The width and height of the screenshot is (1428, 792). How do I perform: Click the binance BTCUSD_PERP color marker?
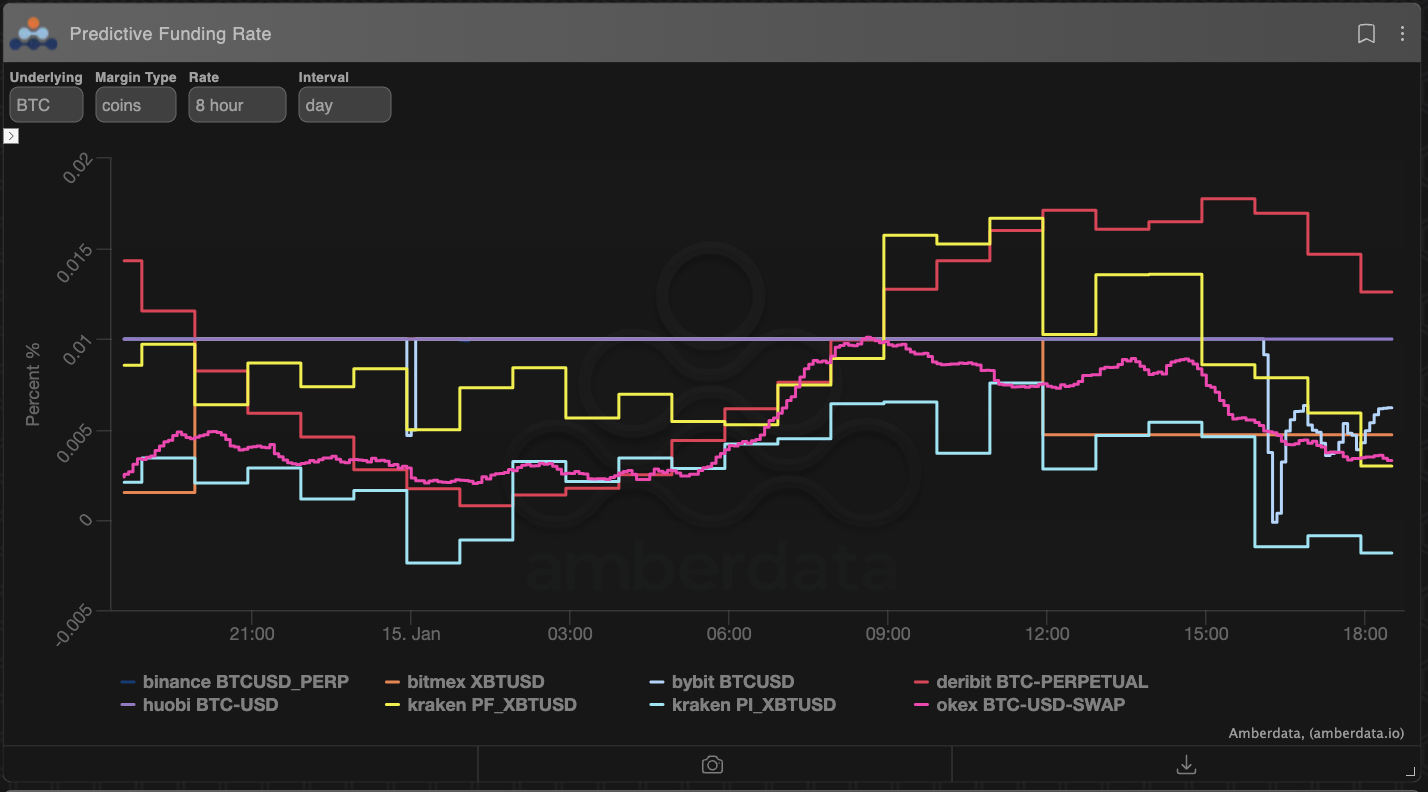(127, 681)
